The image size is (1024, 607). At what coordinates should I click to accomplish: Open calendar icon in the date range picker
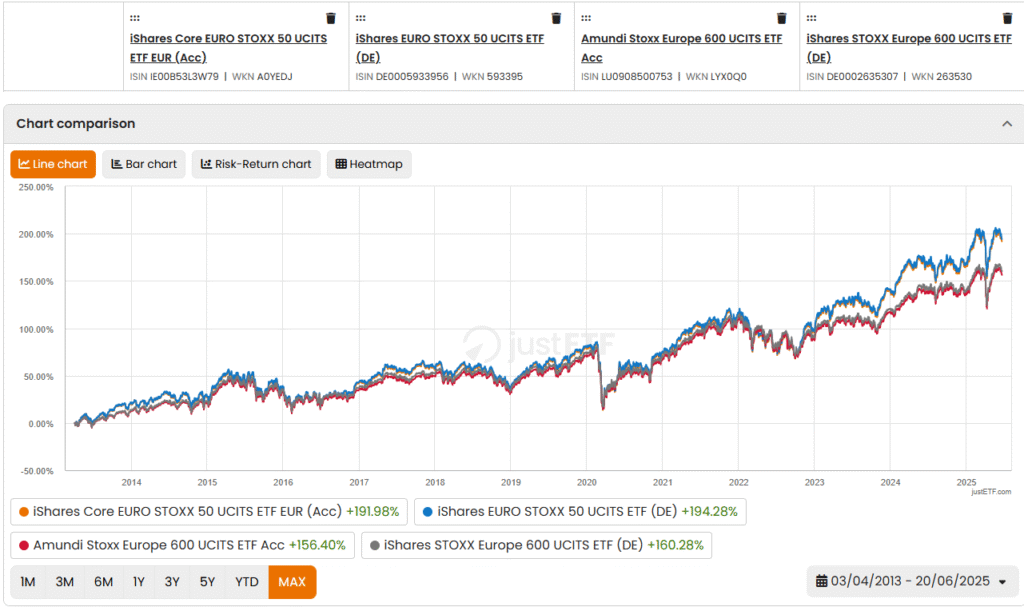click(822, 581)
